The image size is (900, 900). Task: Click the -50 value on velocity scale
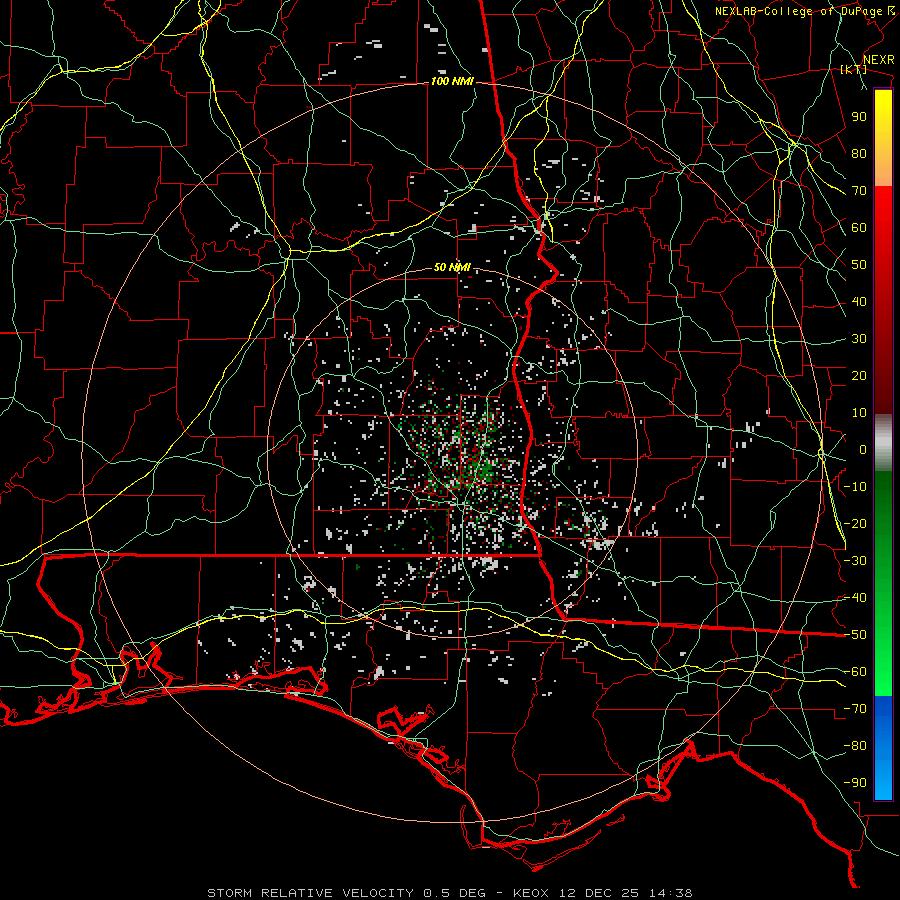coord(855,635)
